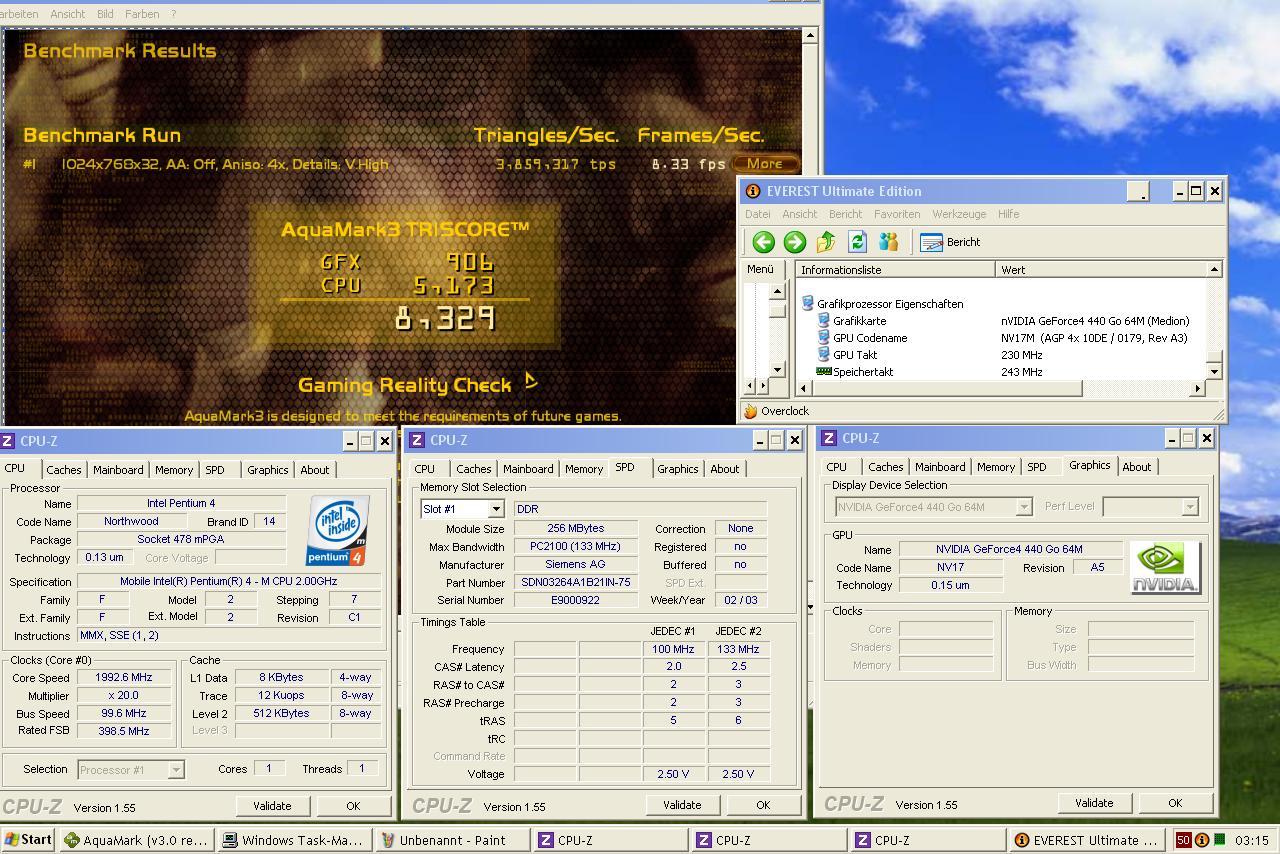Switch to Unbenannt - Paint taskbar button
1280x854 pixels.
tap(452, 840)
